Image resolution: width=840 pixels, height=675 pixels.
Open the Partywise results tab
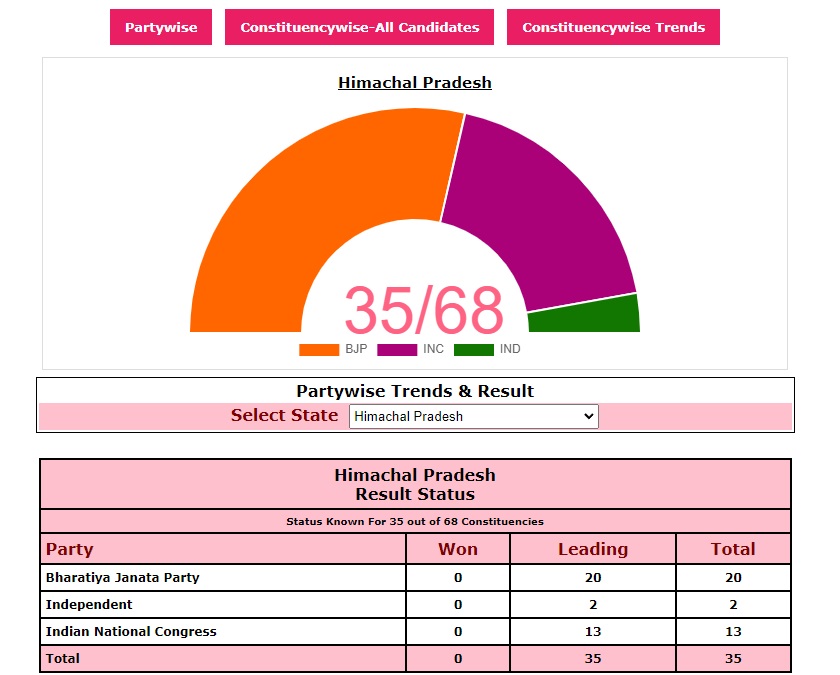(161, 28)
